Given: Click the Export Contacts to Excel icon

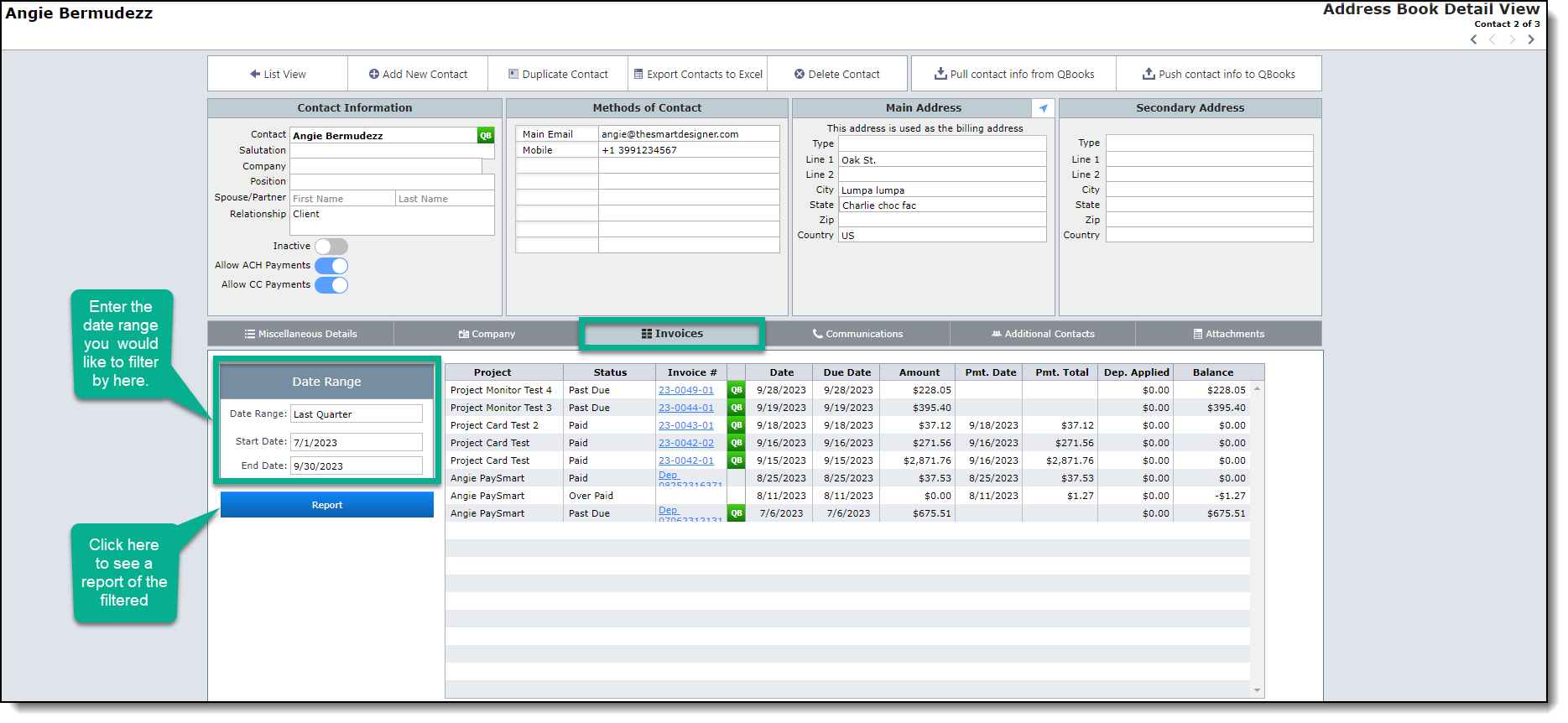Looking at the screenshot, I should coord(638,75).
